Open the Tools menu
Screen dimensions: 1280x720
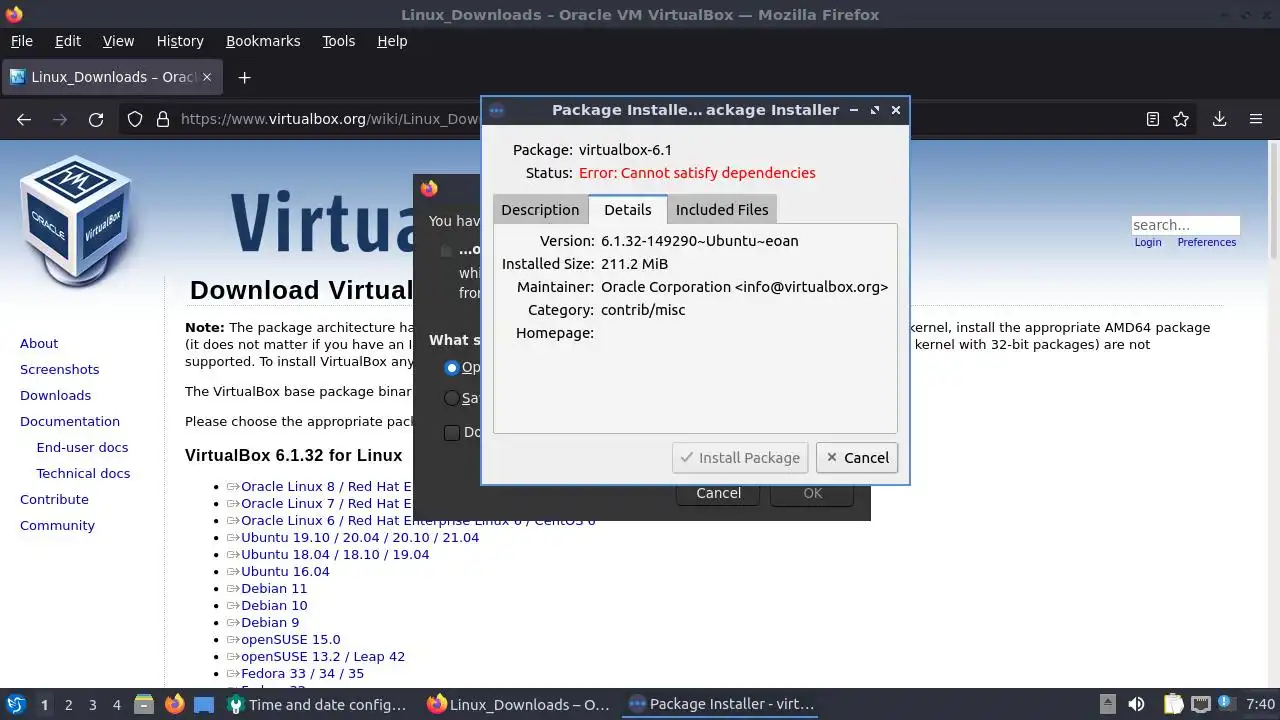tap(338, 41)
